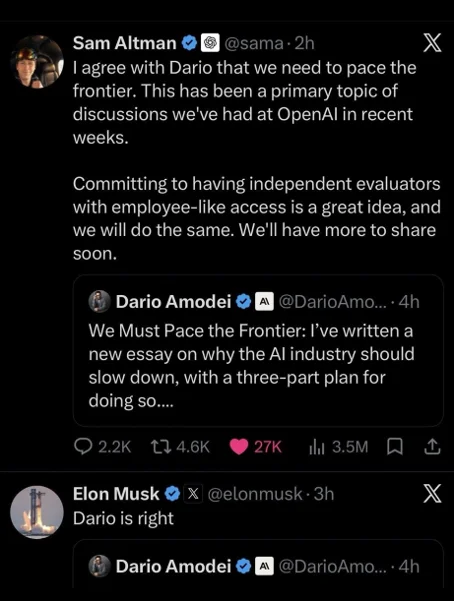454x601 pixels.
Task: Click Dario Amodei's avatar in first quoted post
Action: [100, 302]
